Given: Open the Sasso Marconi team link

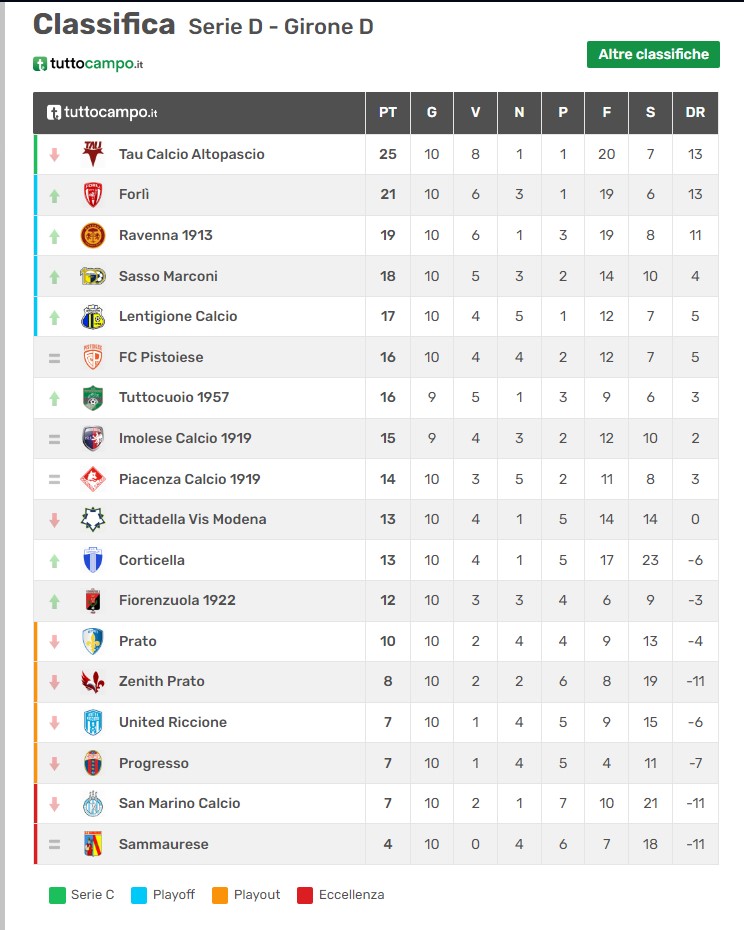Looking at the screenshot, I should [x=168, y=276].
